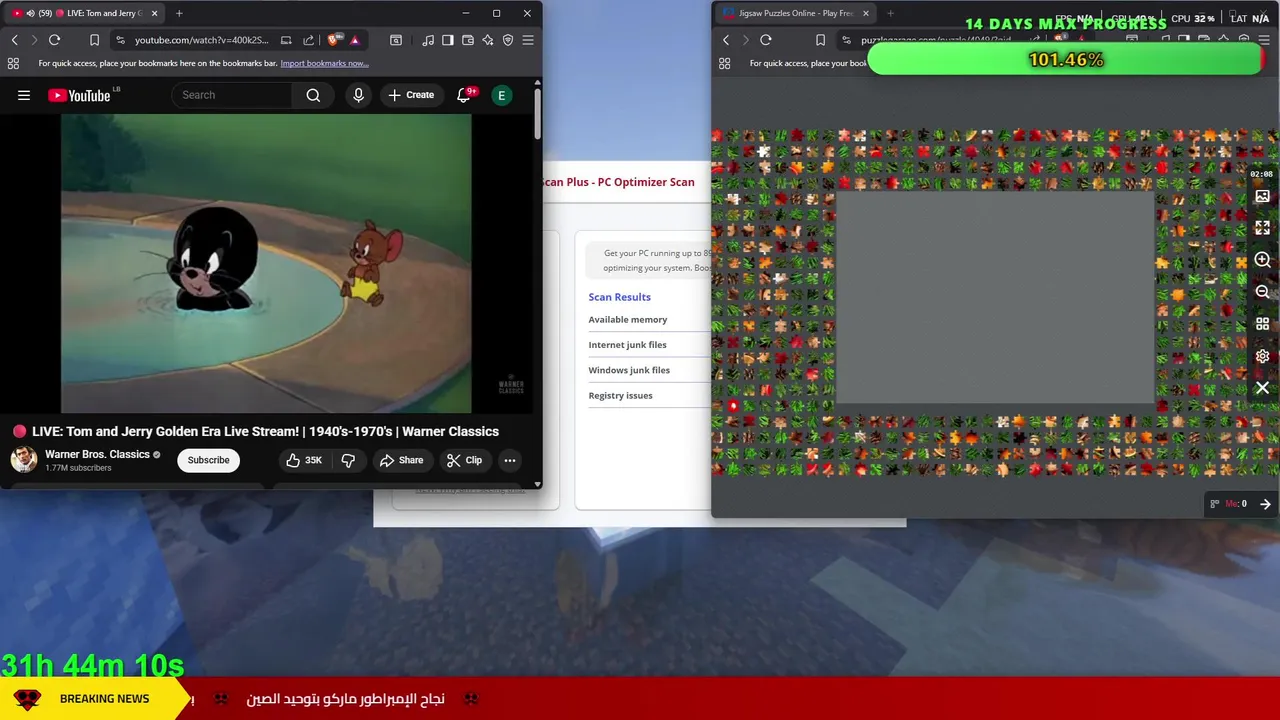Screen dimensions: 1280x720
Task: Arrange puzzle pieces with grid icon
Action: pyautogui.click(x=1262, y=324)
